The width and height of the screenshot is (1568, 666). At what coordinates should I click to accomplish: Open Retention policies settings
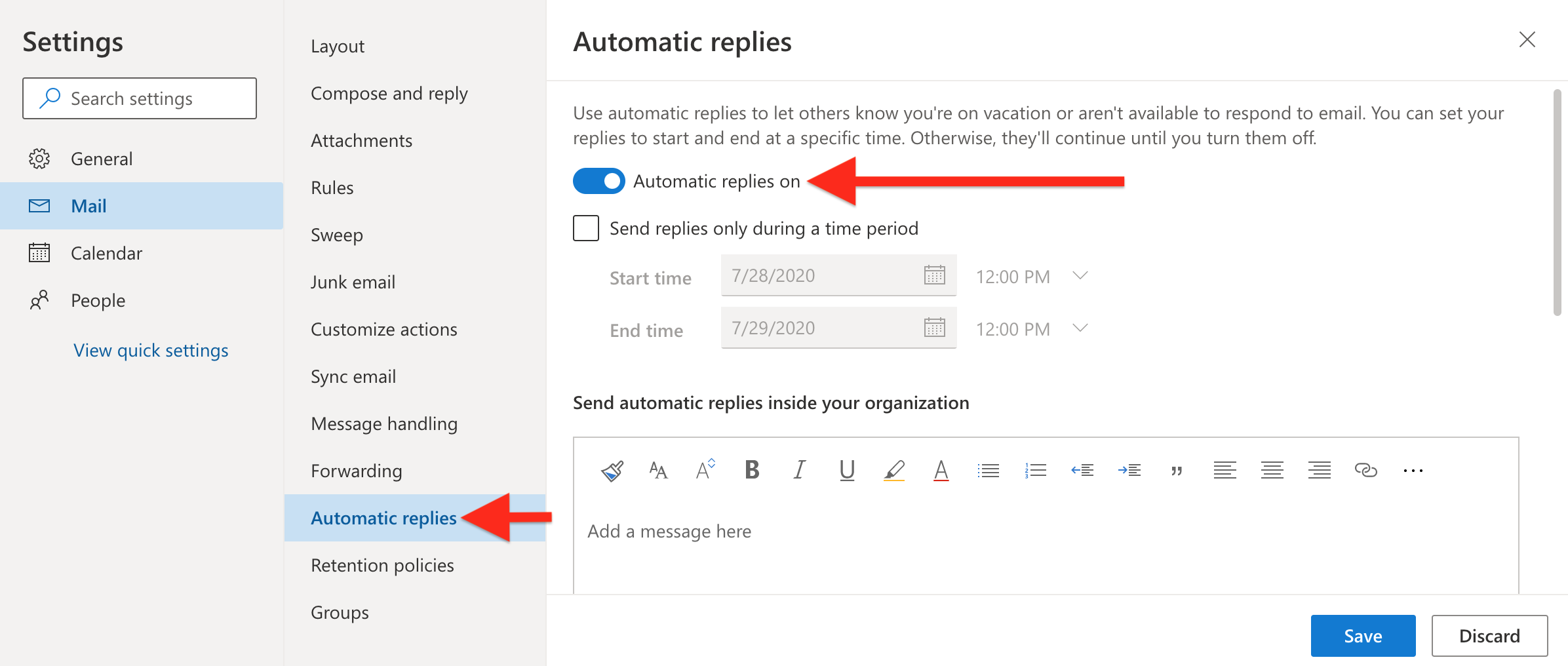coord(415,565)
